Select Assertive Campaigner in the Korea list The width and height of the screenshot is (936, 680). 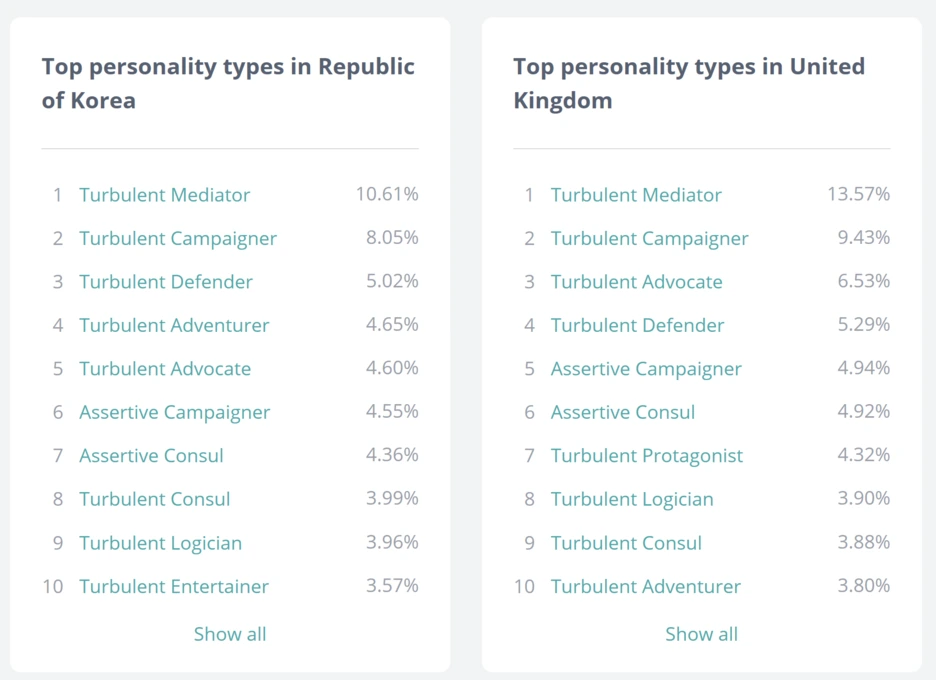174,412
